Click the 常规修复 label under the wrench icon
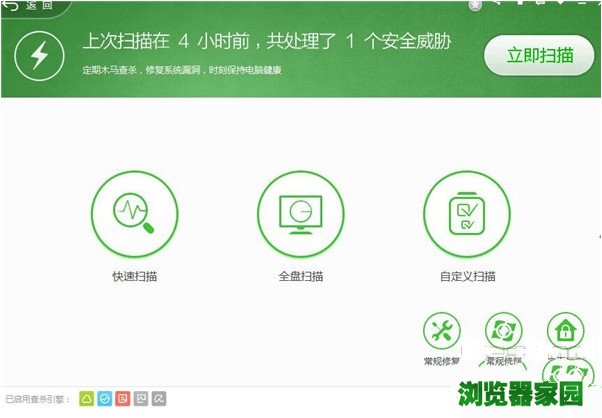This screenshot has height=418, width=602. pyautogui.click(x=442, y=361)
